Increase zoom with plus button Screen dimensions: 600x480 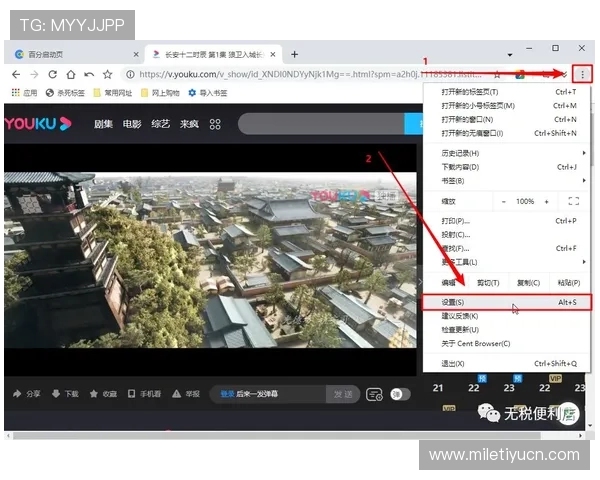546,201
